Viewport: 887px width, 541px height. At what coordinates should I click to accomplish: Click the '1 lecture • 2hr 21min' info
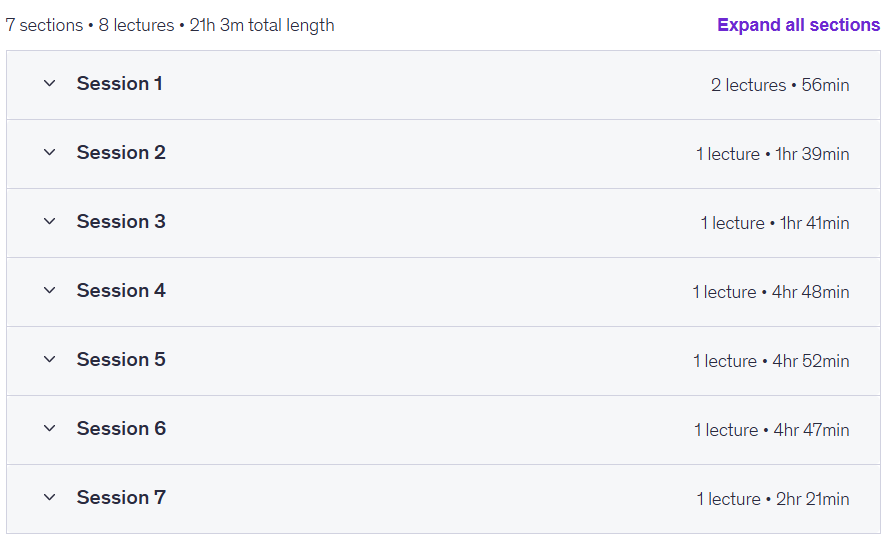coord(773,499)
